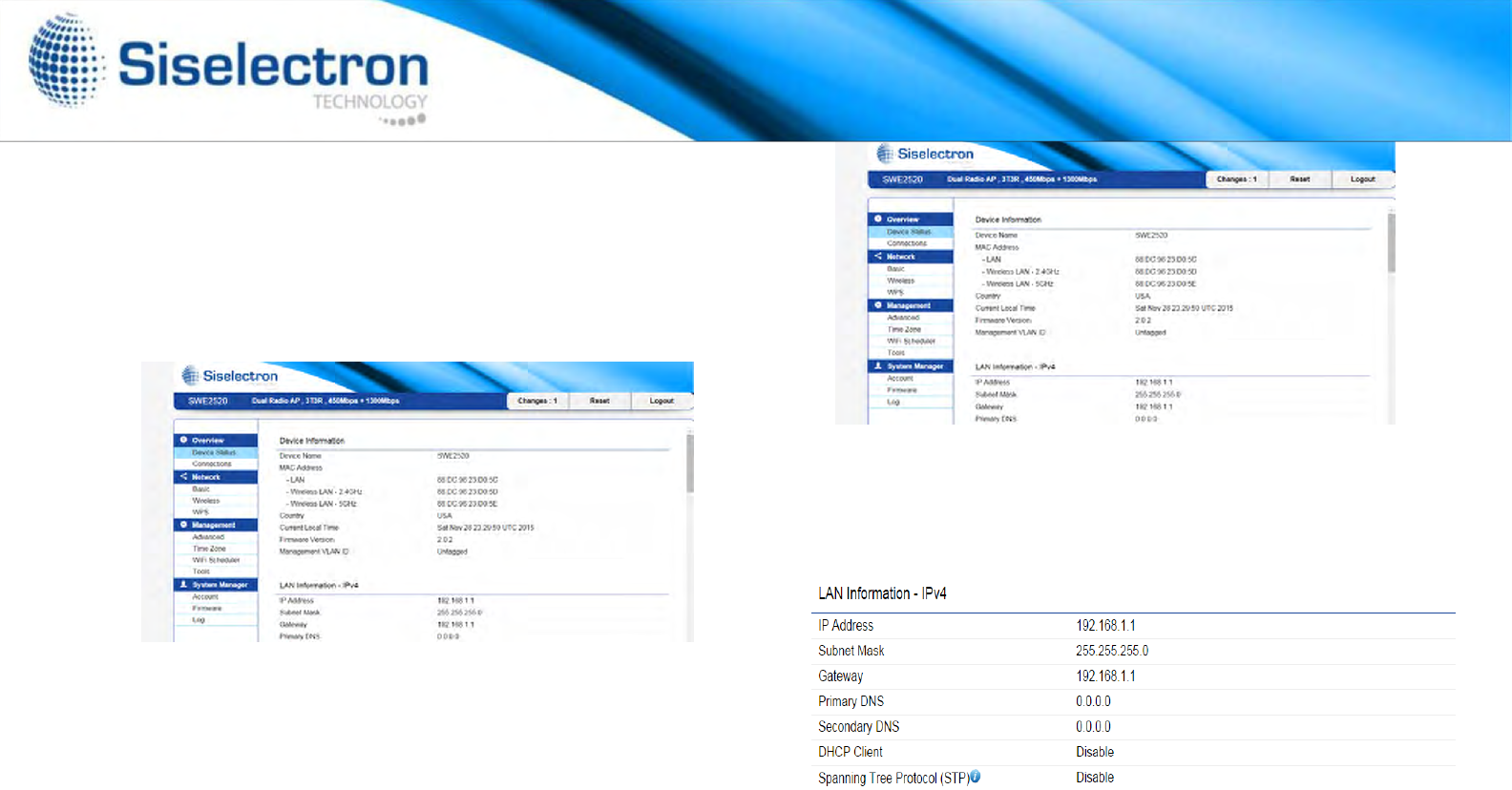Click the System Manager user icon in upper-right screenshot
Image resolution: width=1512 pixels, height=790 pixels.
[878, 365]
